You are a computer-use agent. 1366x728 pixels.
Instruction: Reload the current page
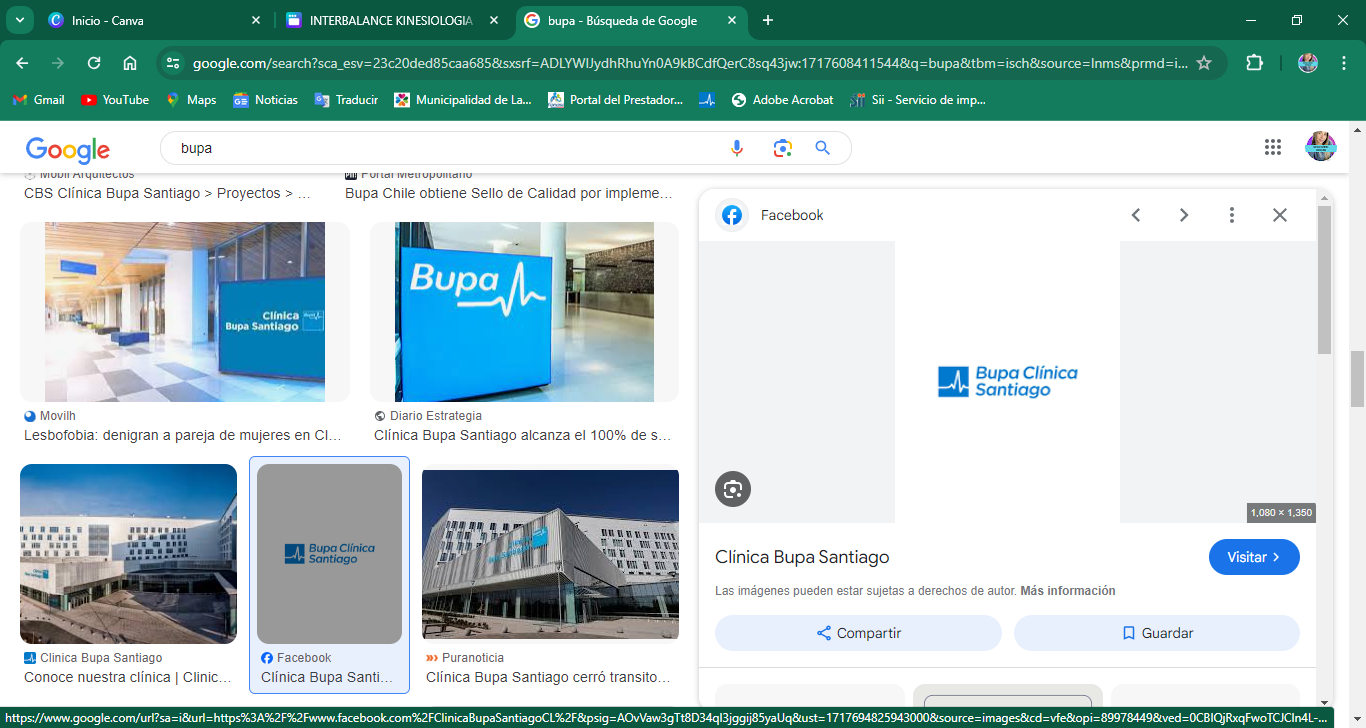tap(94, 63)
